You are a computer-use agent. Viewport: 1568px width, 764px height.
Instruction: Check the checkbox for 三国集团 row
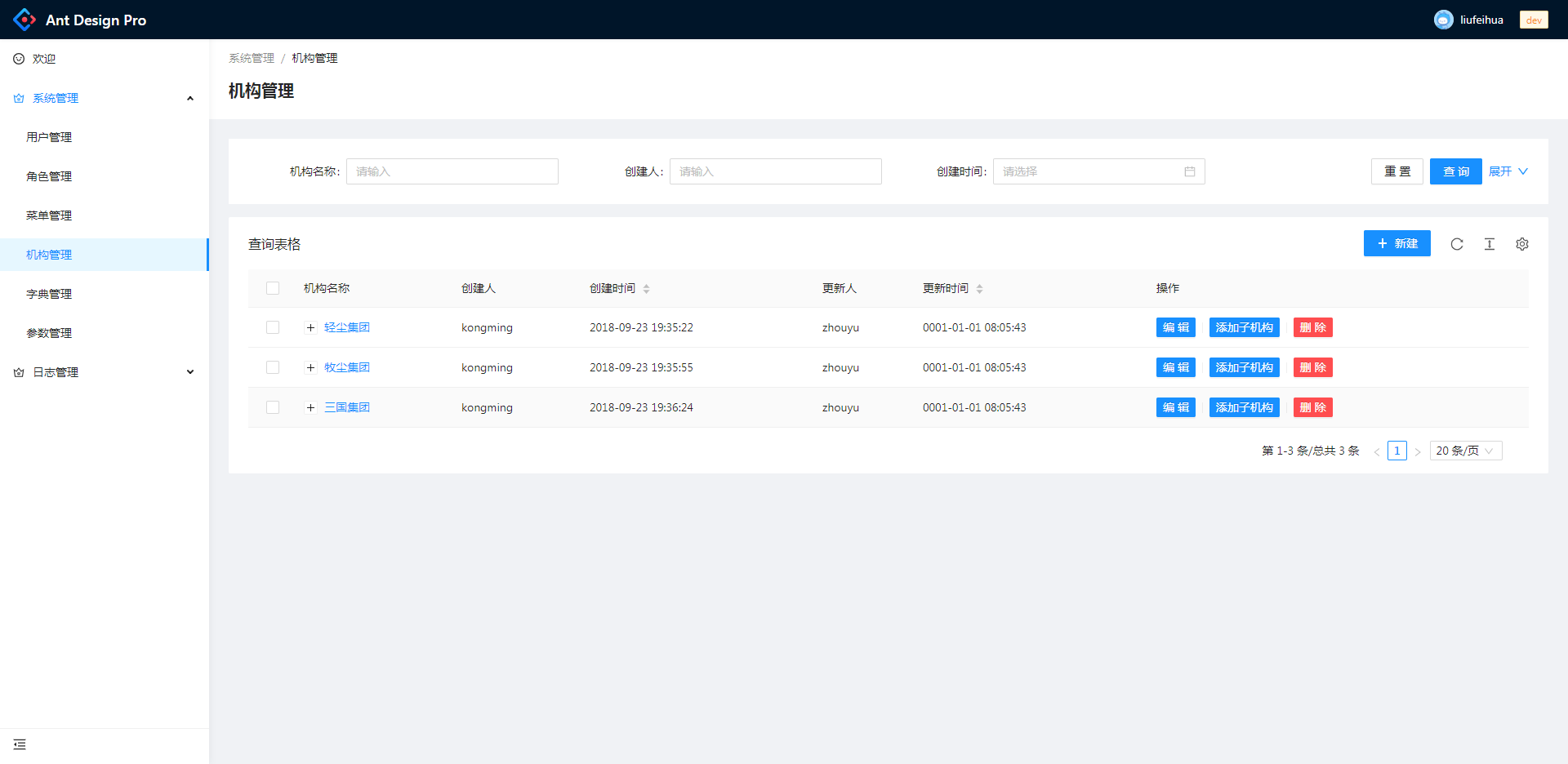pyautogui.click(x=273, y=407)
